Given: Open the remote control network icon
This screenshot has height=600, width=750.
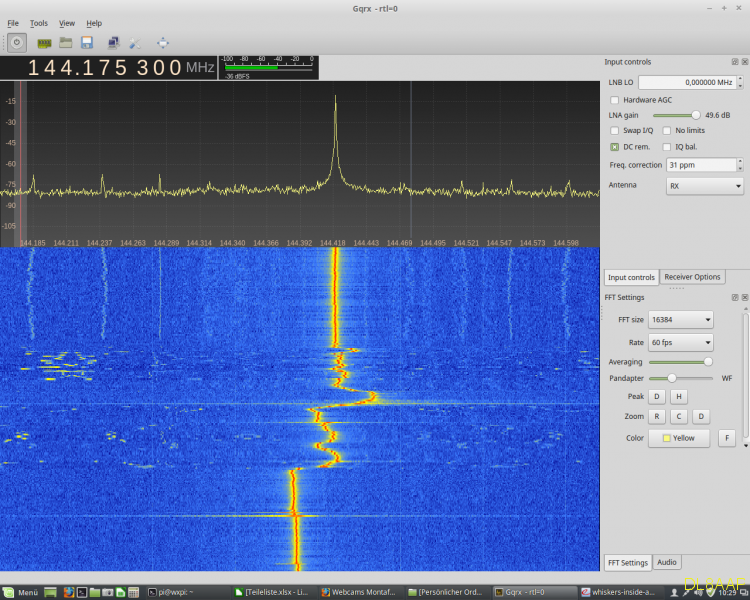Looking at the screenshot, I should pyautogui.click(x=113, y=43).
